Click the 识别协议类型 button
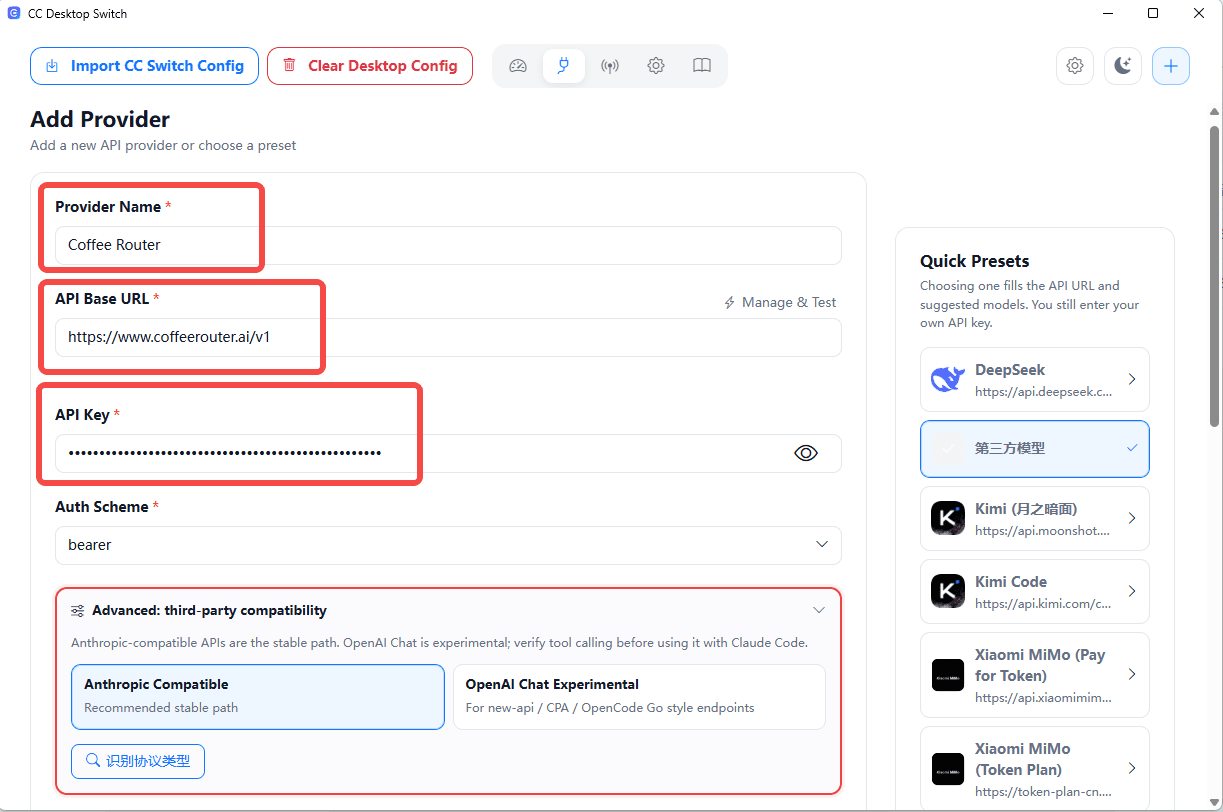Viewport: 1223px width, 812px height. point(138,761)
